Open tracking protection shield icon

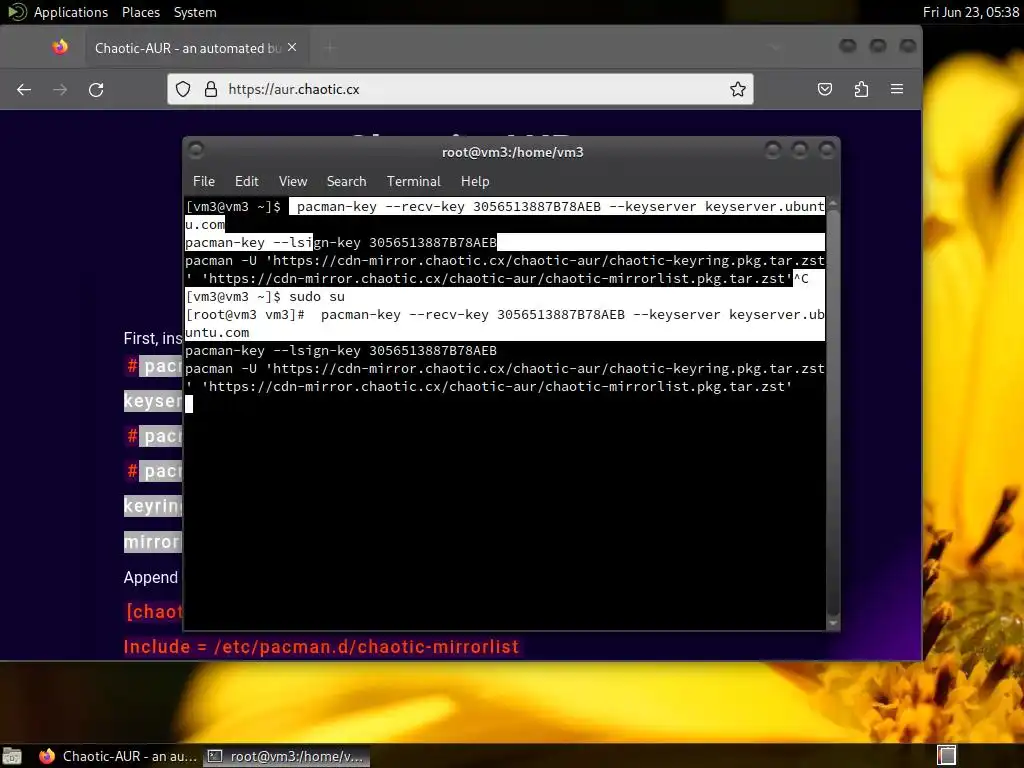tap(183, 89)
